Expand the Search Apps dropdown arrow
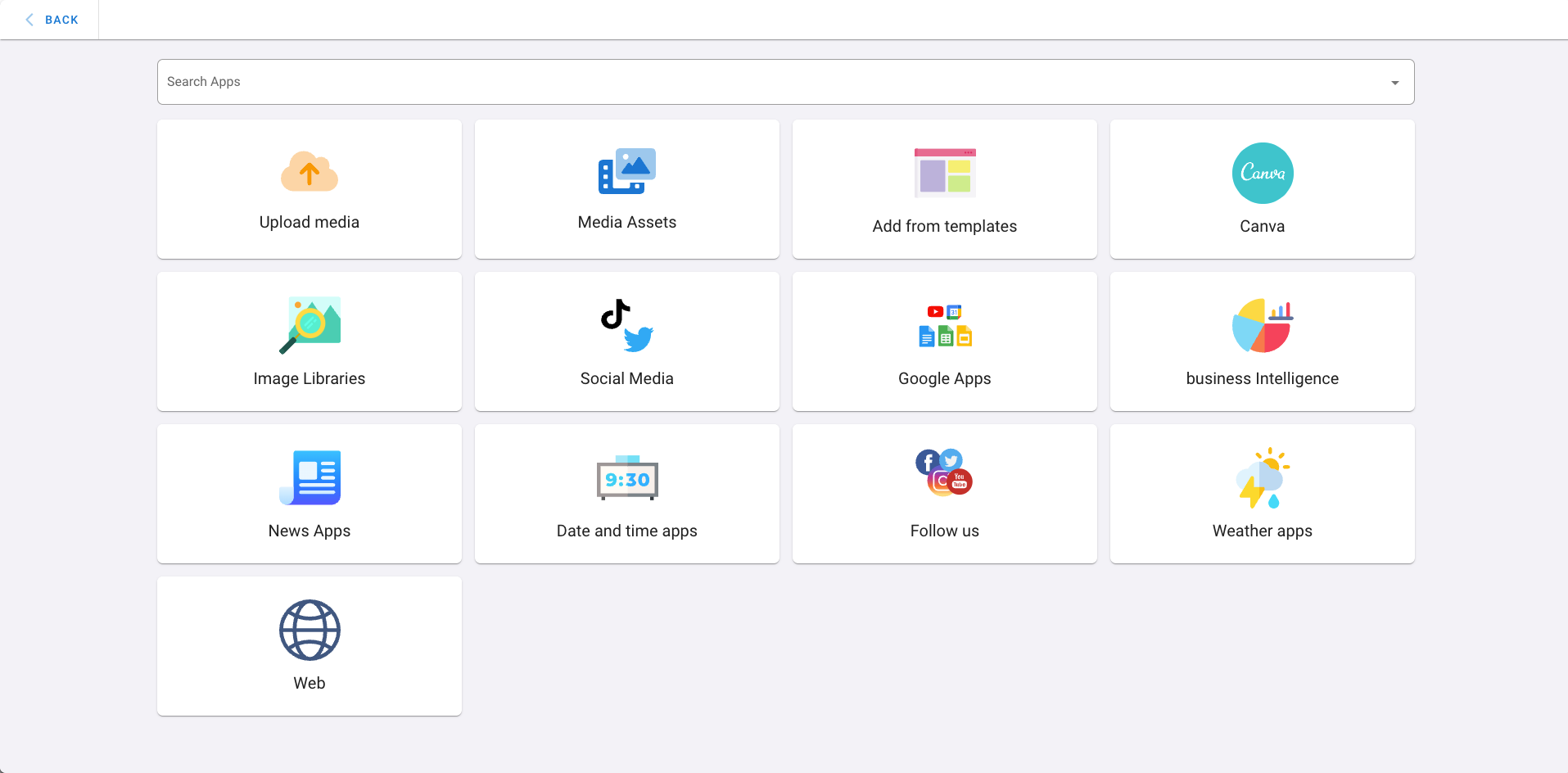This screenshot has width=1568, height=773. pyautogui.click(x=1395, y=82)
